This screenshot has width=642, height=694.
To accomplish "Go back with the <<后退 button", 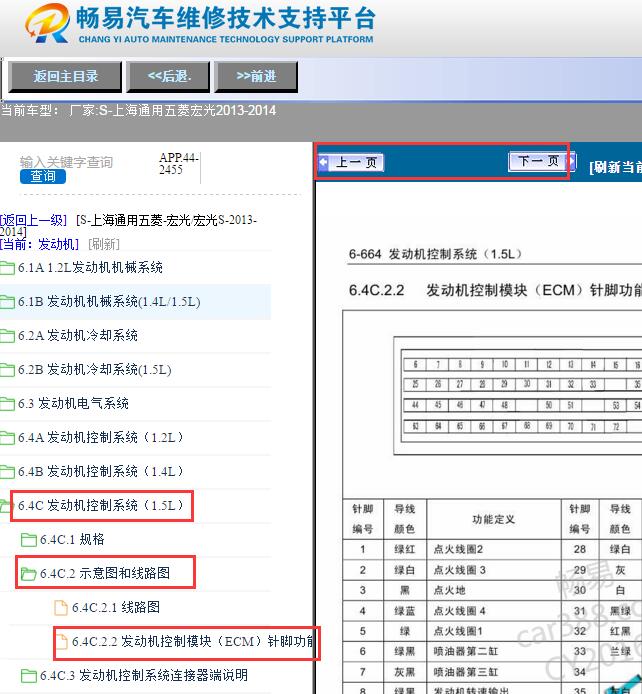I will pyautogui.click(x=169, y=77).
